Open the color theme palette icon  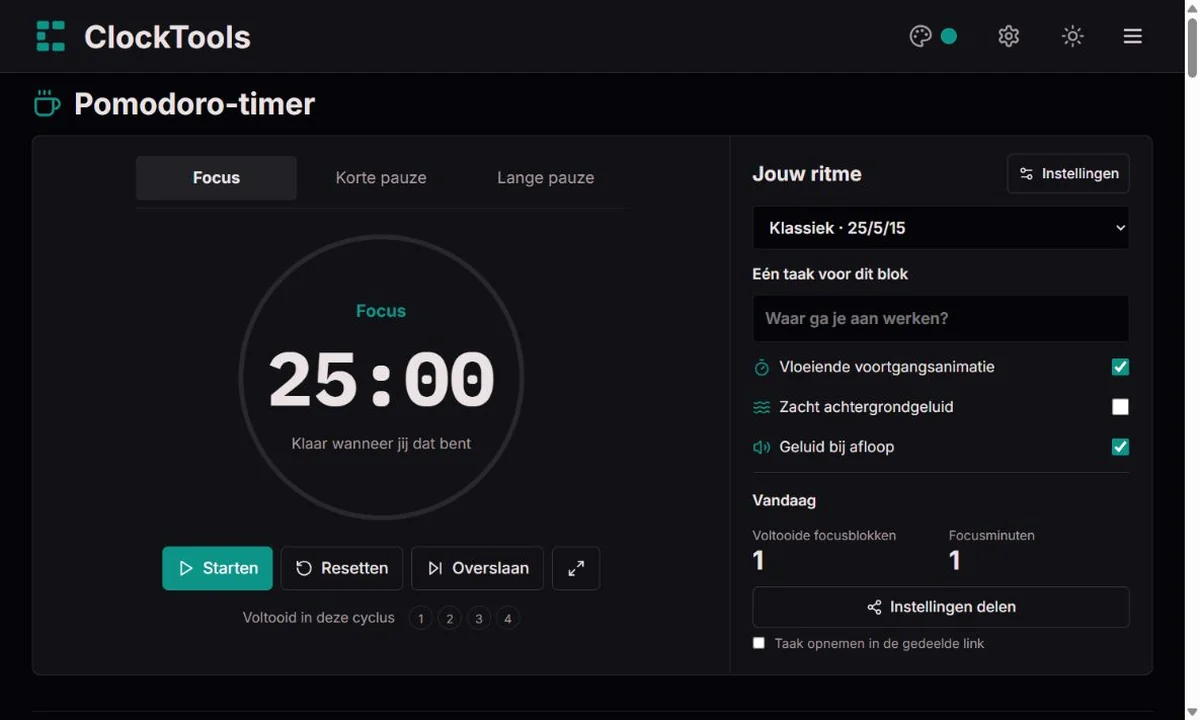coord(921,36)
